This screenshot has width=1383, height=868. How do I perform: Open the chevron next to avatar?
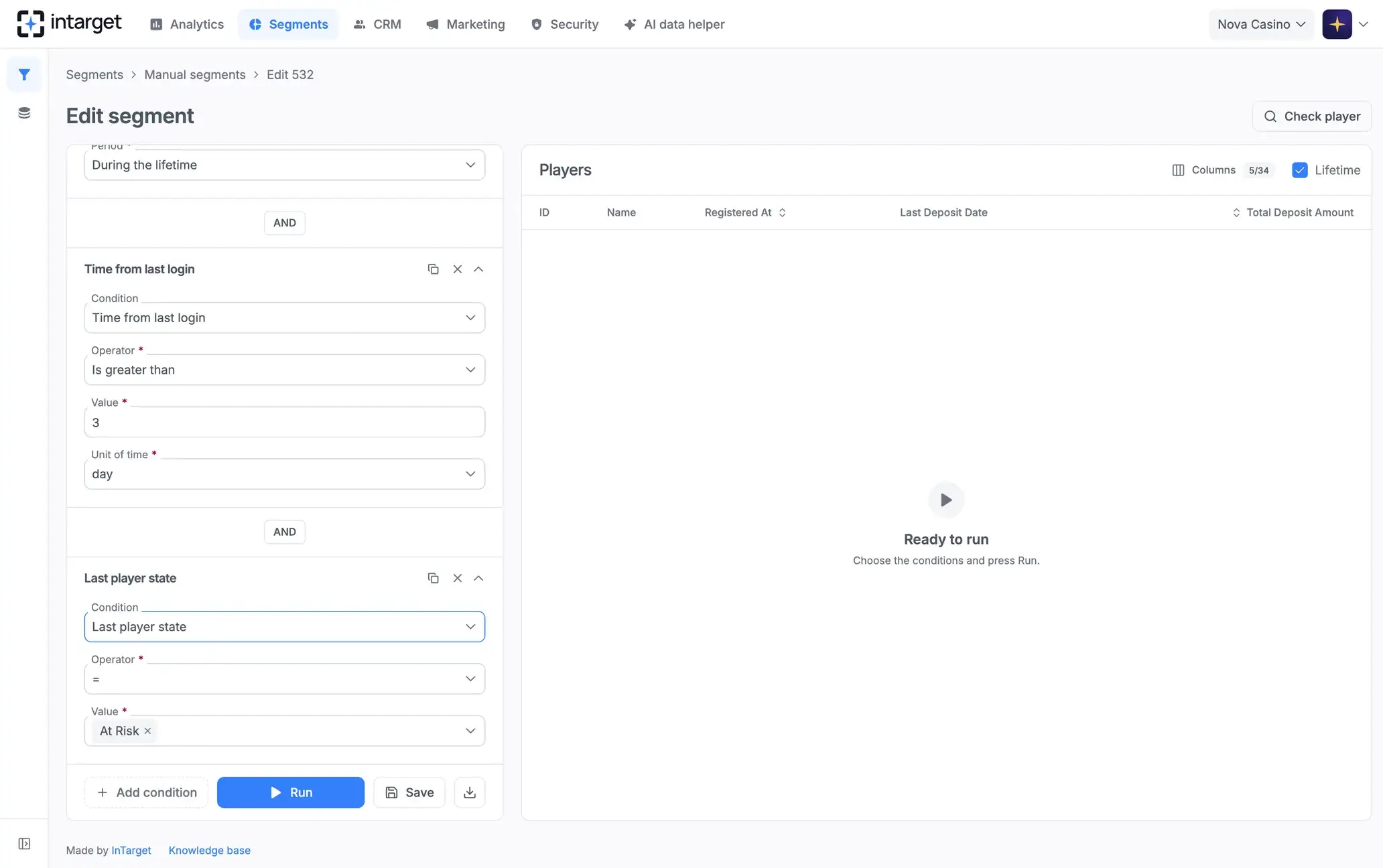1363,24
